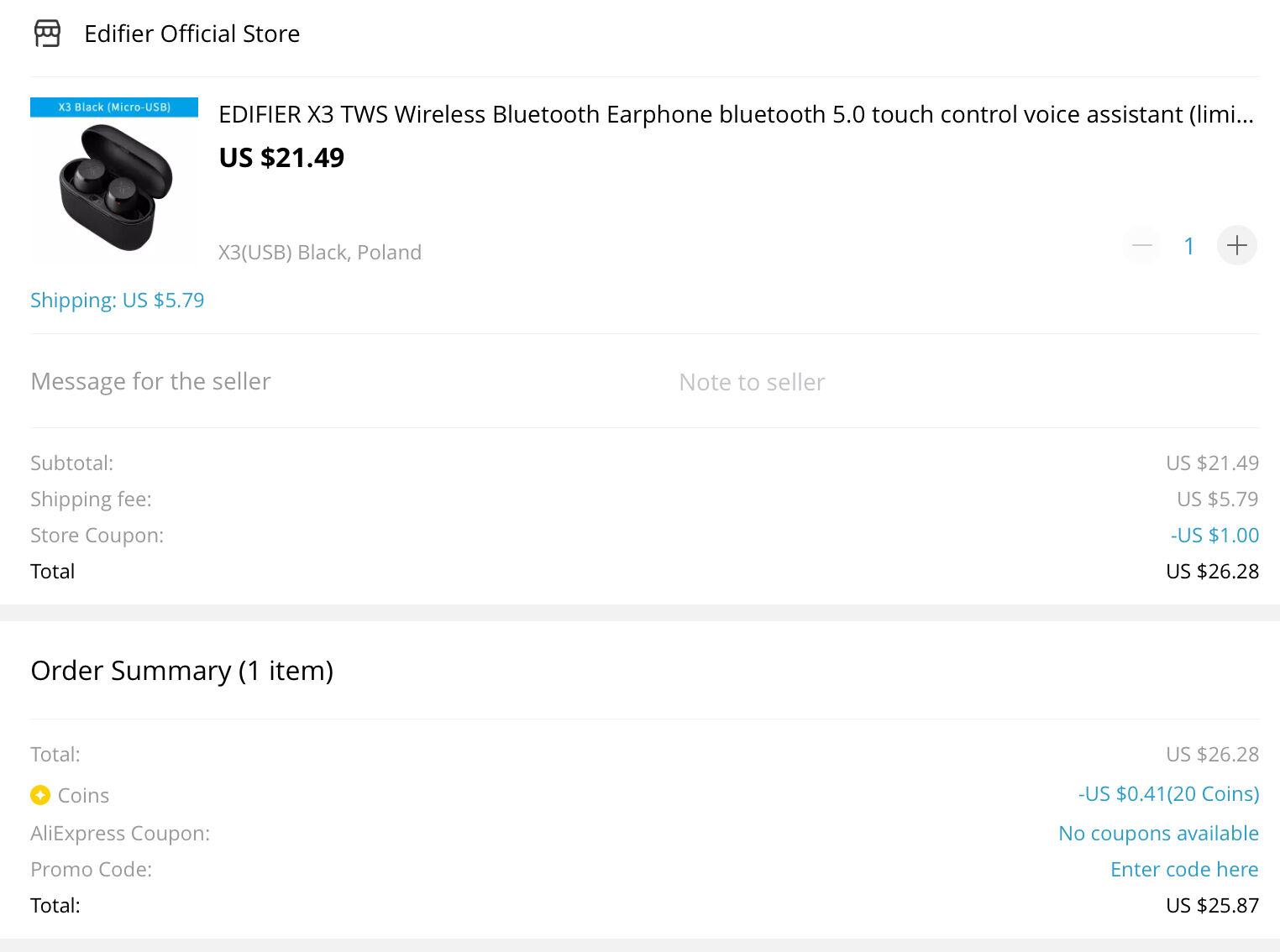Click the variant text X3(USB) Black, Poland
This screenshot has height=952, width=1280.
tap(320, 252)
